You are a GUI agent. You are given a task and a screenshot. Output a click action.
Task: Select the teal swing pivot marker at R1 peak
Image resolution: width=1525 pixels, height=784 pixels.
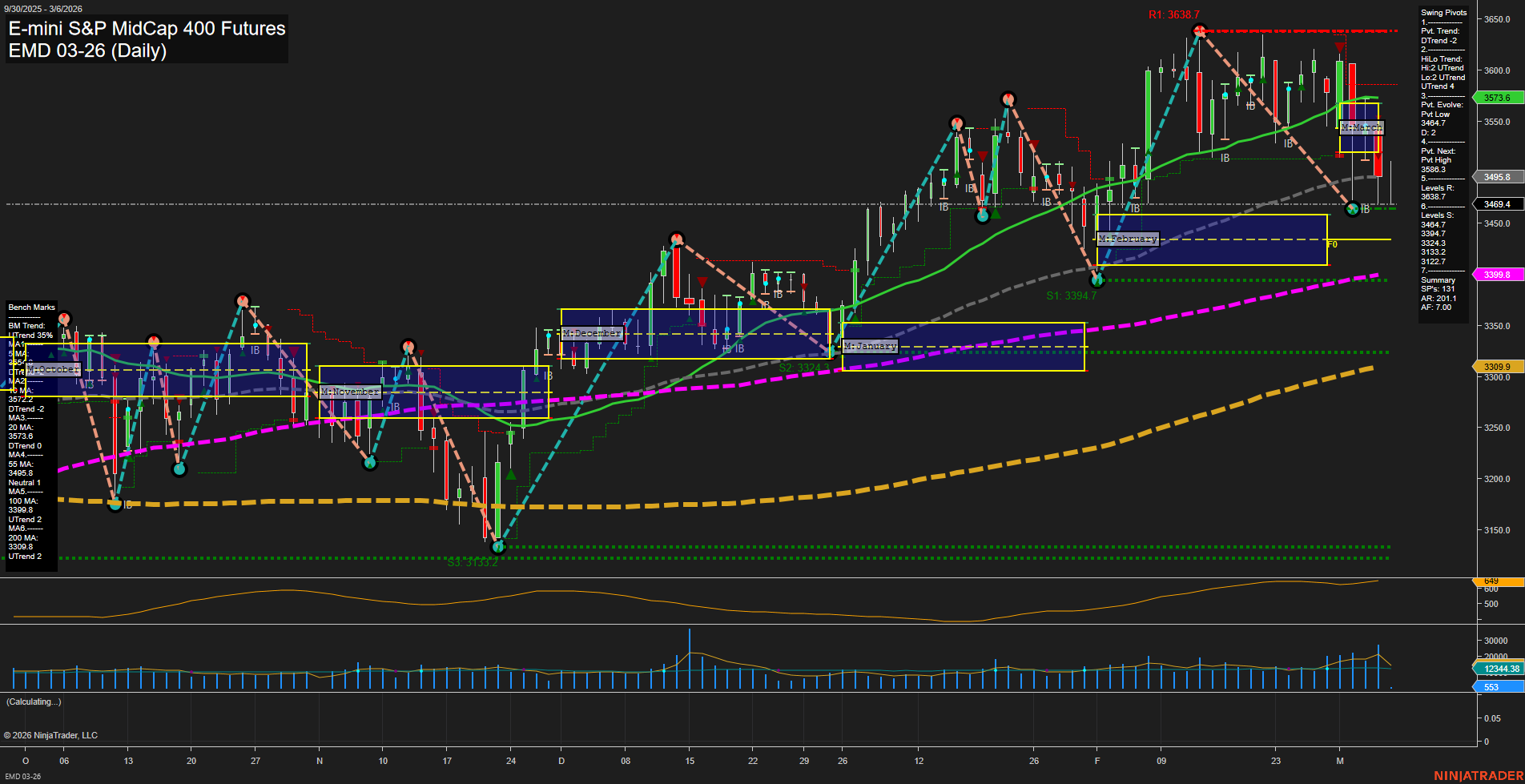1200,30
